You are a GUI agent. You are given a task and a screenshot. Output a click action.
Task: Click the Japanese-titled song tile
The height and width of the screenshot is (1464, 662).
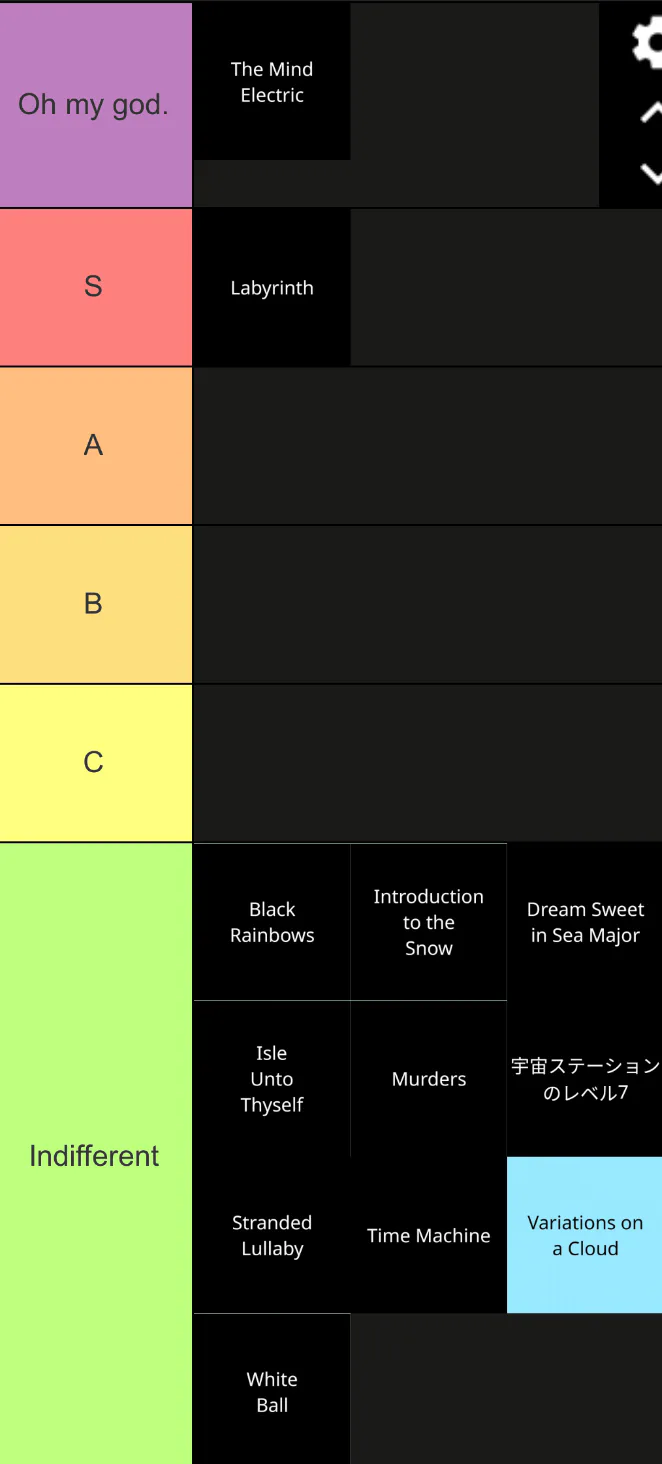[585, 1079]
